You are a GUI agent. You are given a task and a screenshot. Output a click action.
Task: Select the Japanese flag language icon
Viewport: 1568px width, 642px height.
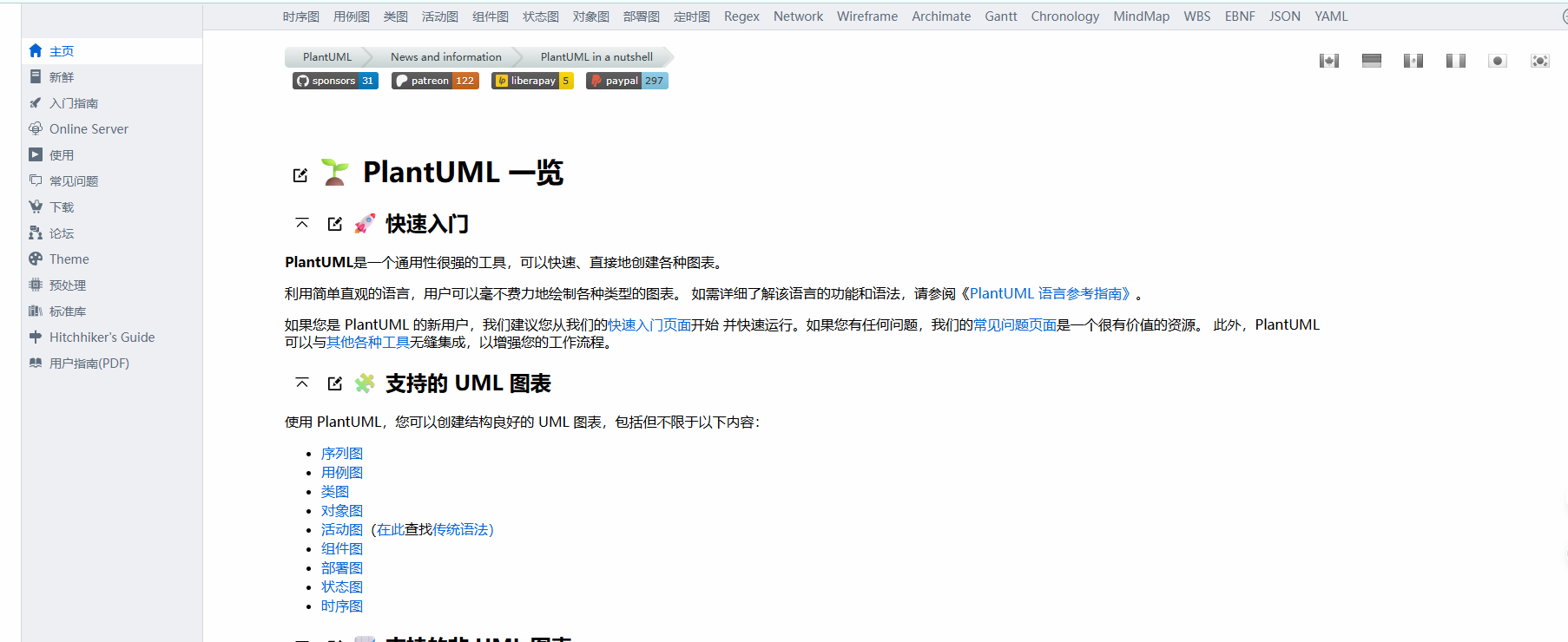[1498, 61]
